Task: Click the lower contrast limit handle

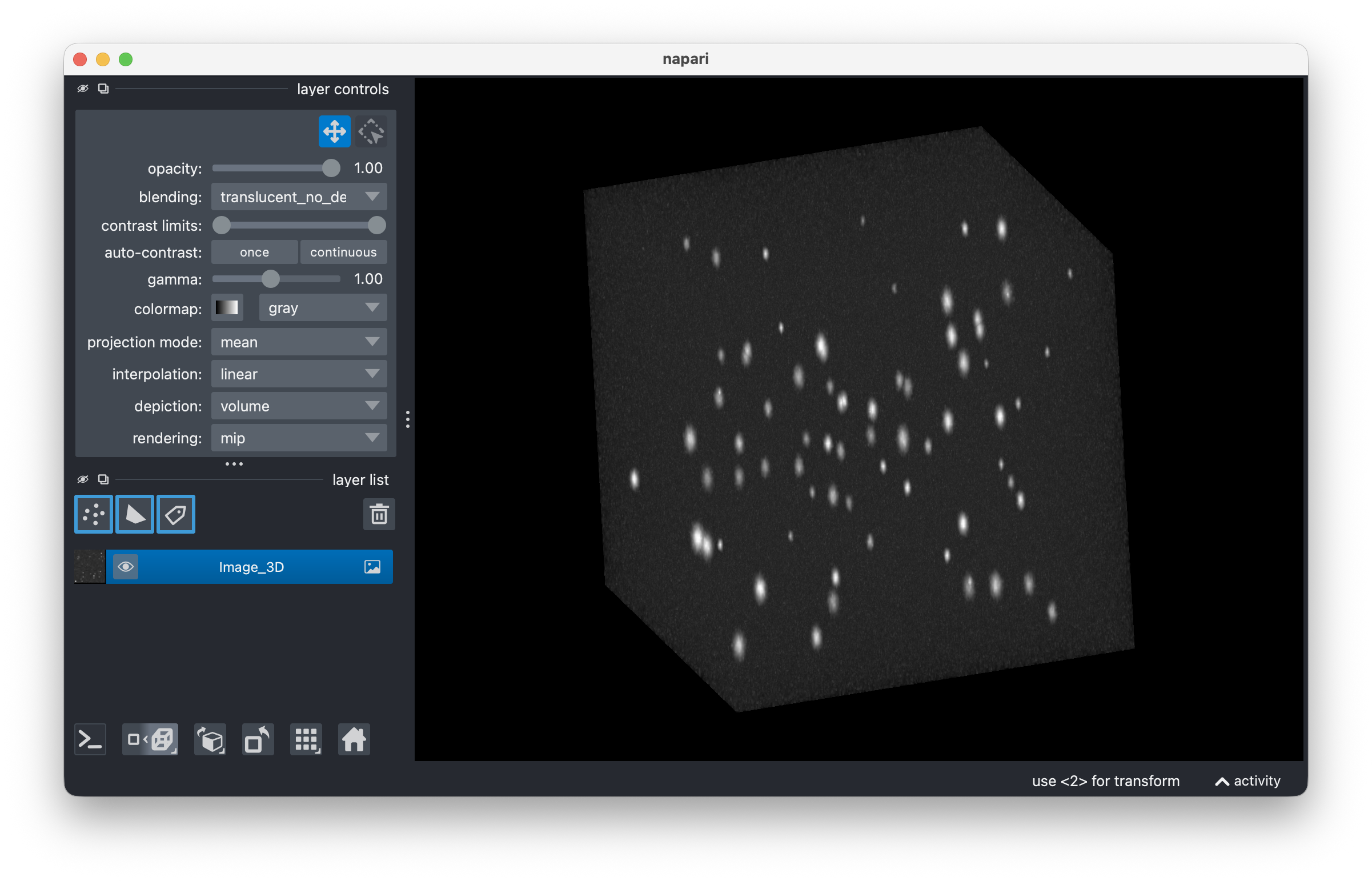Action: point(222,226)
